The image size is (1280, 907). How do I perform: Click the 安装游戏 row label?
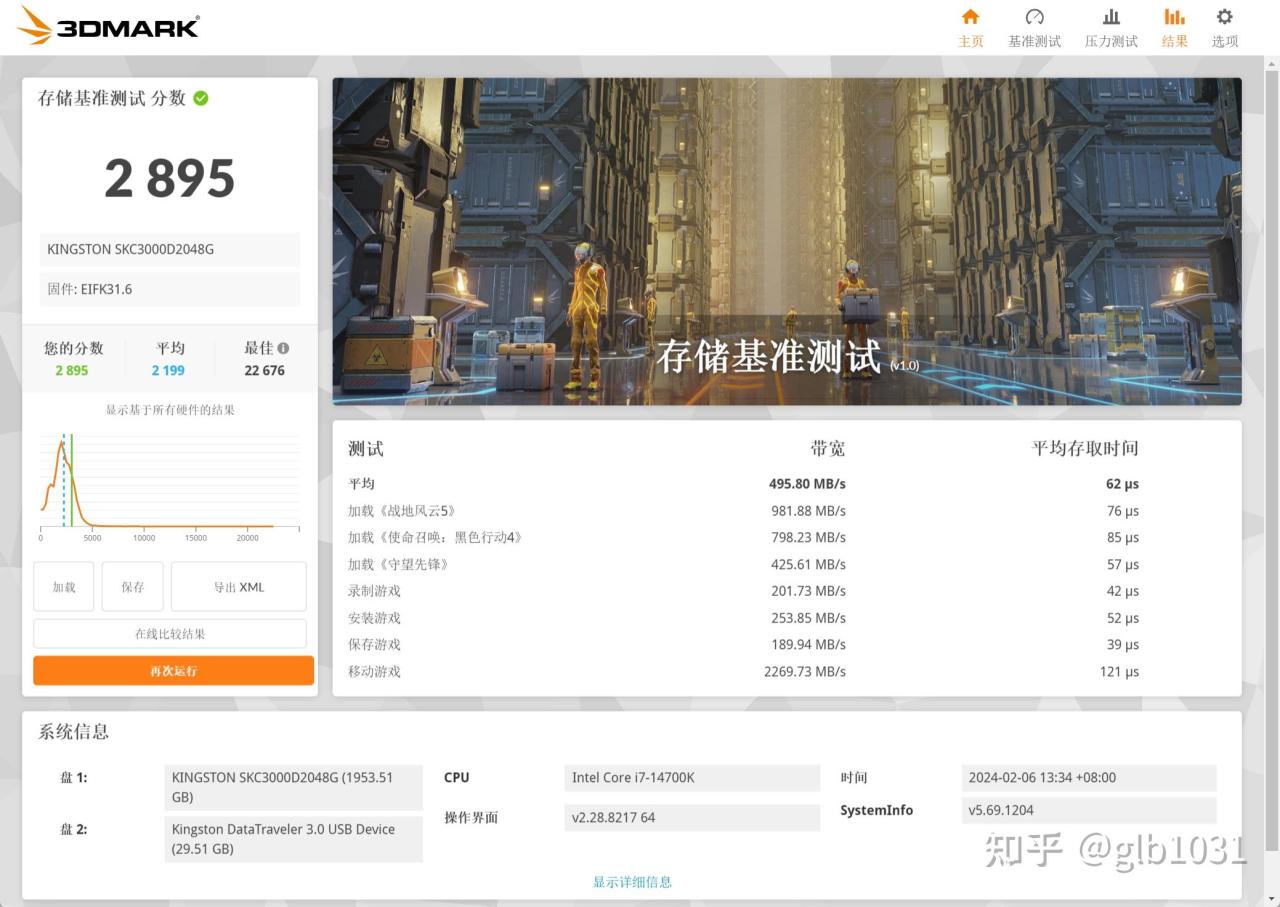374,618
